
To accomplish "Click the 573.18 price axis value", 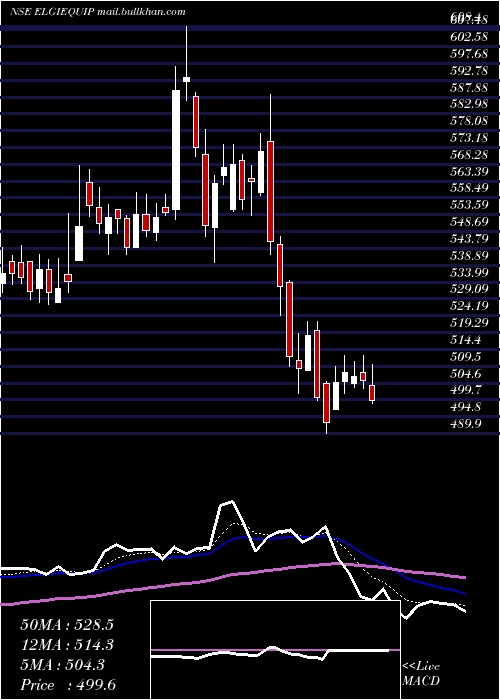I will [469, 138].
